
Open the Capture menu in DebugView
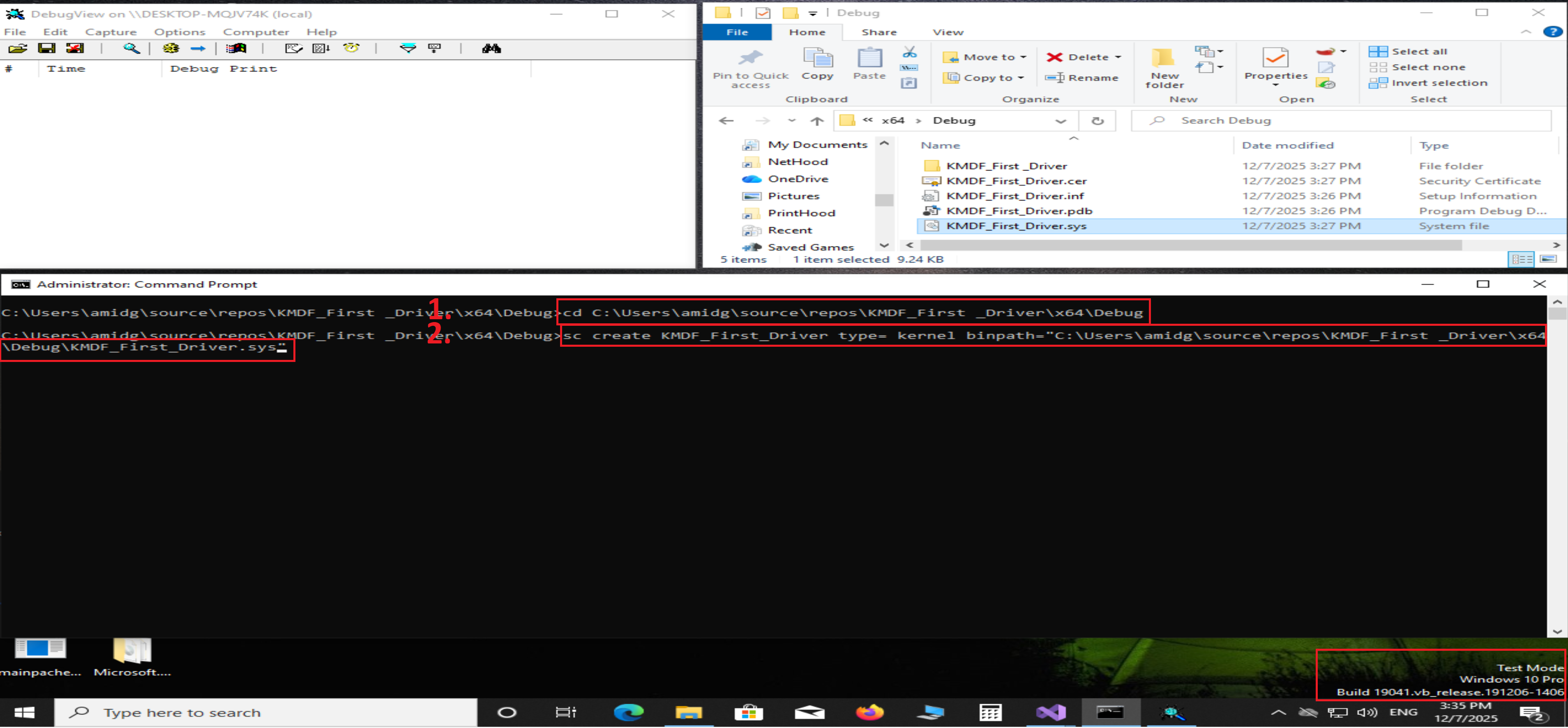111,32
